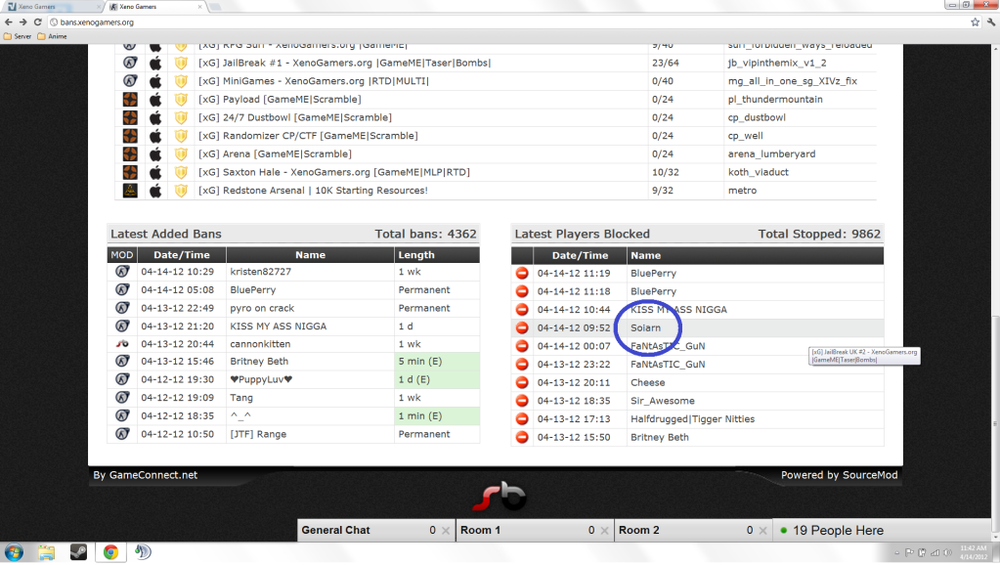Click the red block icon for Sir_Awesome

point(522,401)
